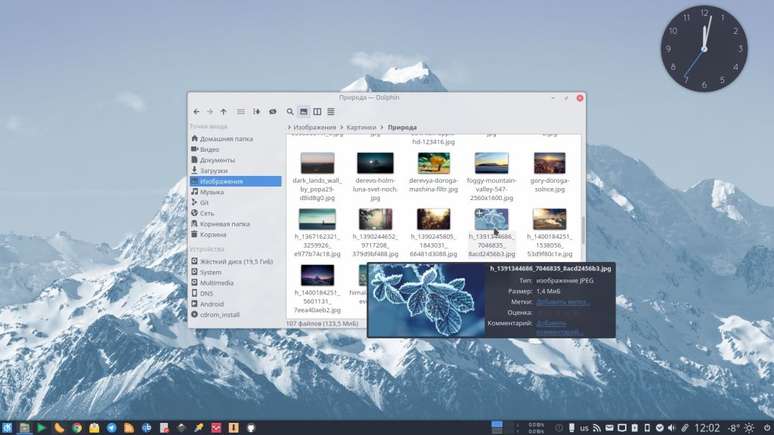Open Google Chrome from the taskbar
This screenshot has height=435, width=774.
click(x=77, y=427)
